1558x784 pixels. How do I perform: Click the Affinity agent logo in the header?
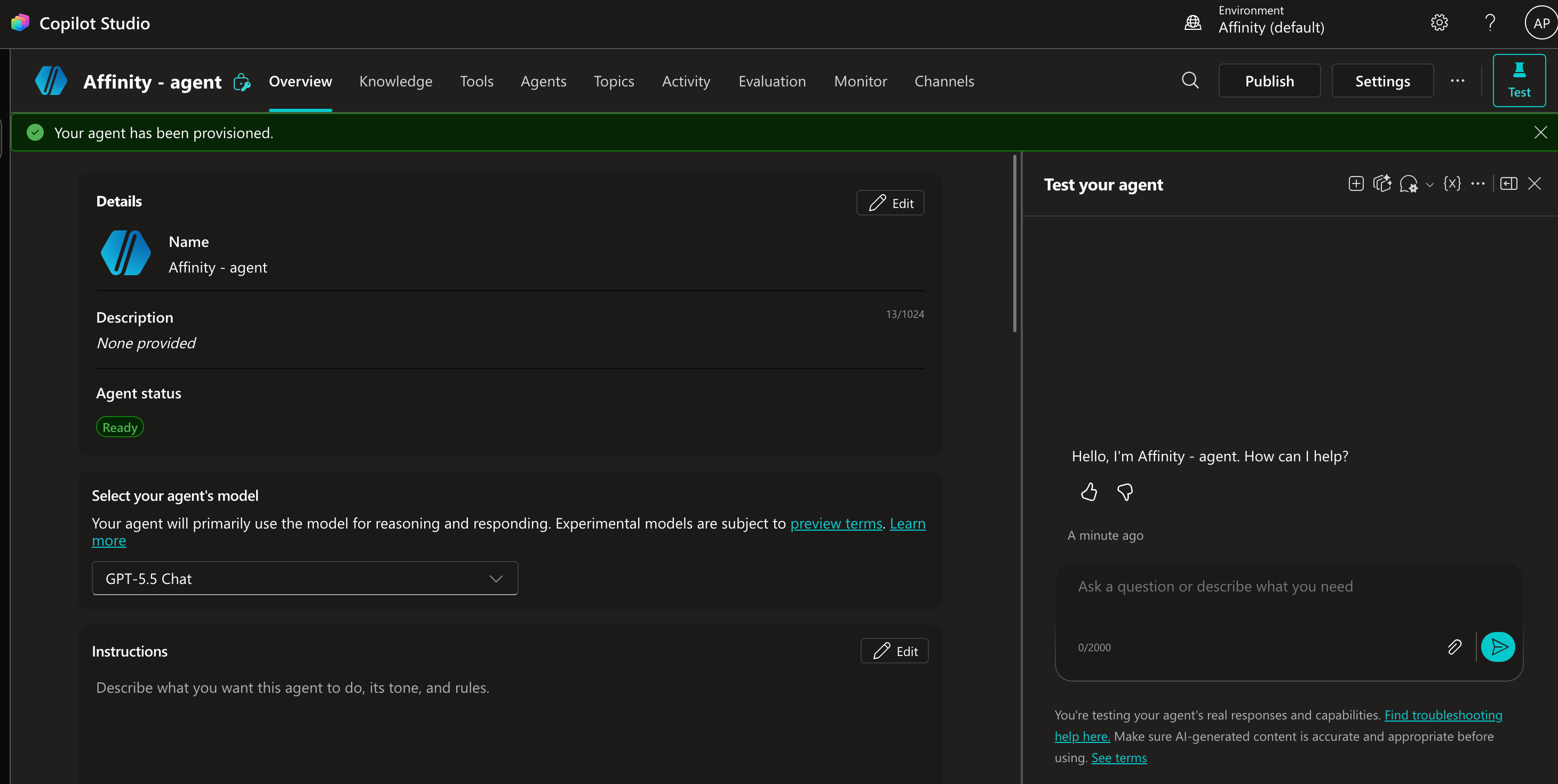tap(51, 81)
